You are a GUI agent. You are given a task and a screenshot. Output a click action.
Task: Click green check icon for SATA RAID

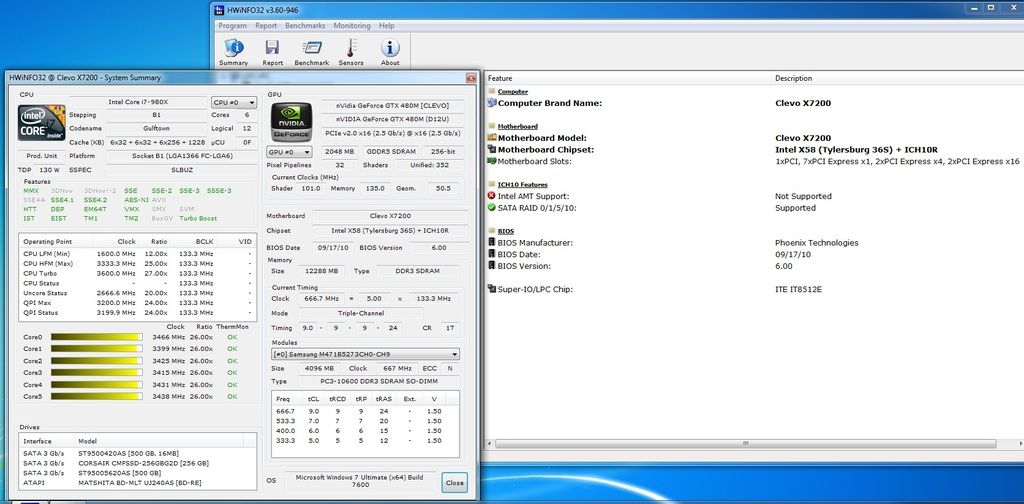pos(492,208)
